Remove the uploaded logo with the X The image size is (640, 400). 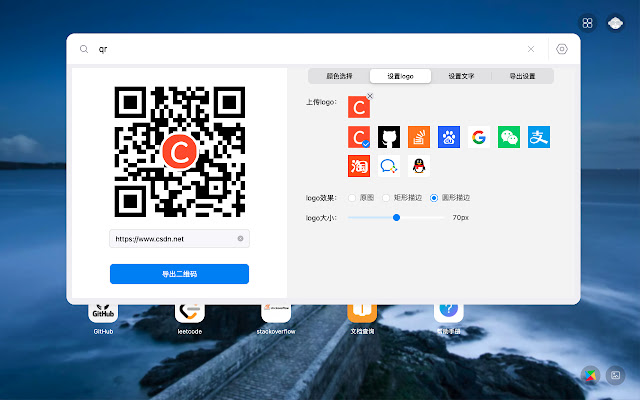(370, 96)
